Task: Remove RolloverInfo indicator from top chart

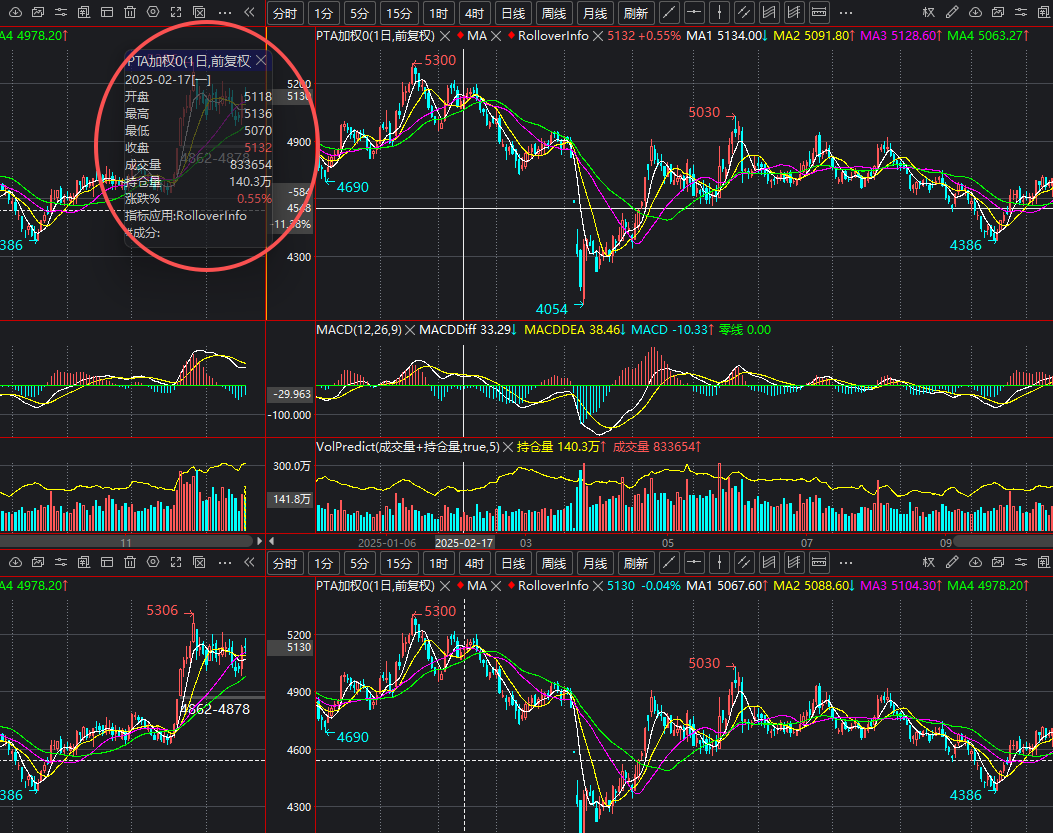Action: click(598, 35)
